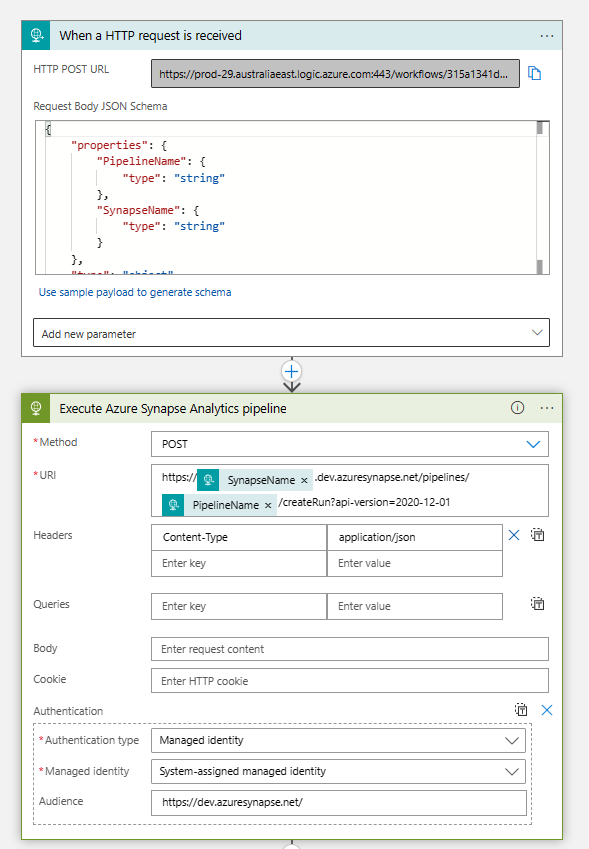Open Authentication type dropdown

pyautogui.click(x=338, y=740)
